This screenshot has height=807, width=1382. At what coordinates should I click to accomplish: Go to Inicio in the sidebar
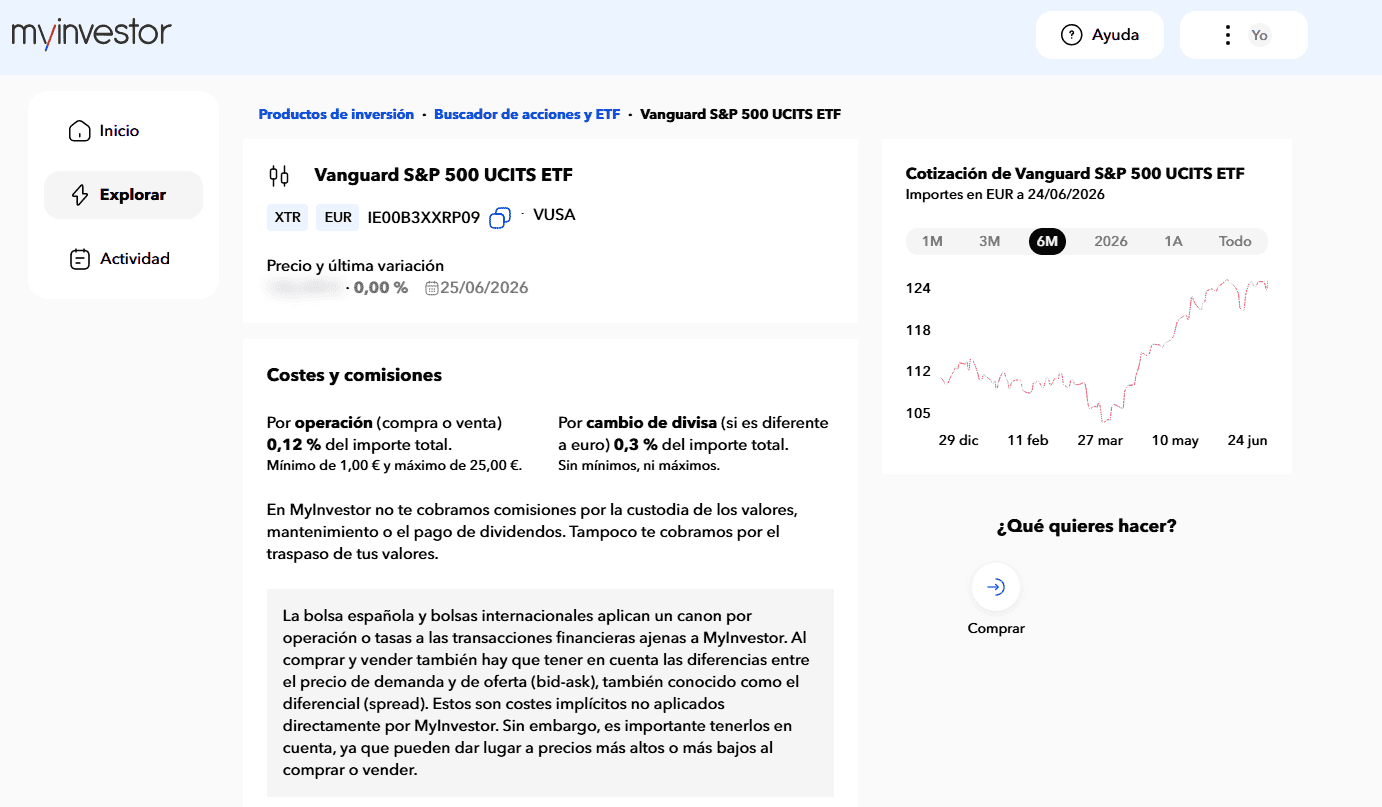[x=123, y=131]
